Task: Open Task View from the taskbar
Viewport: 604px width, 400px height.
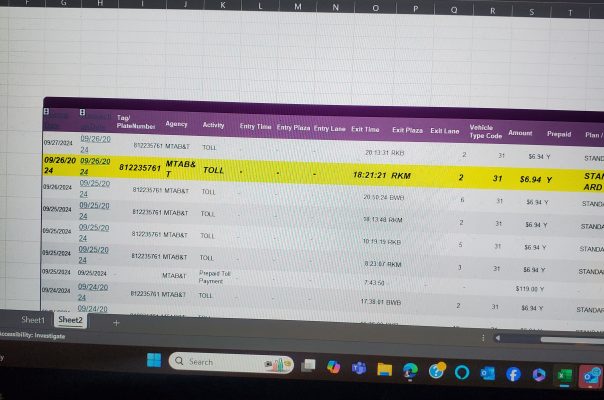Action: click(x=308, y=365)
